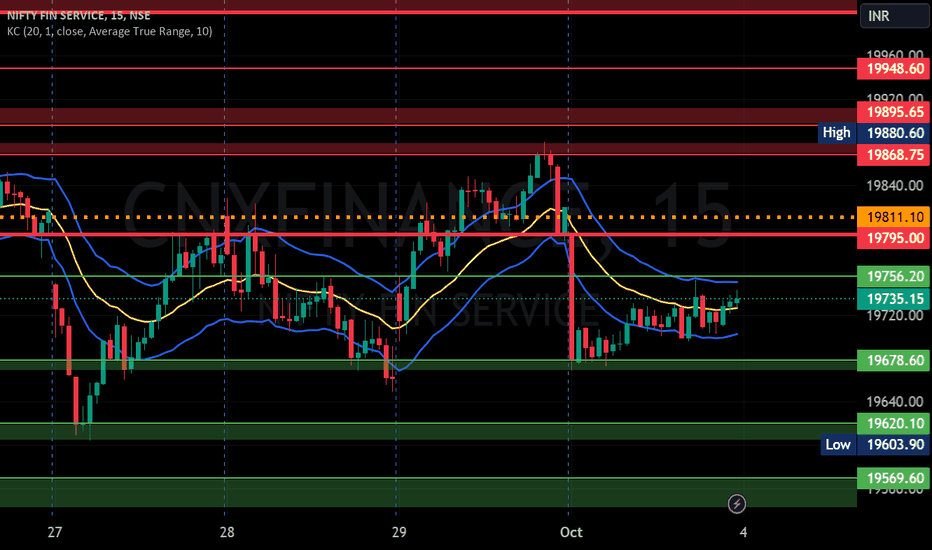The width and height of the screenshot is (932, 550).
Task: Click the High 19880.60 price label
Action: tap(874, 133)
